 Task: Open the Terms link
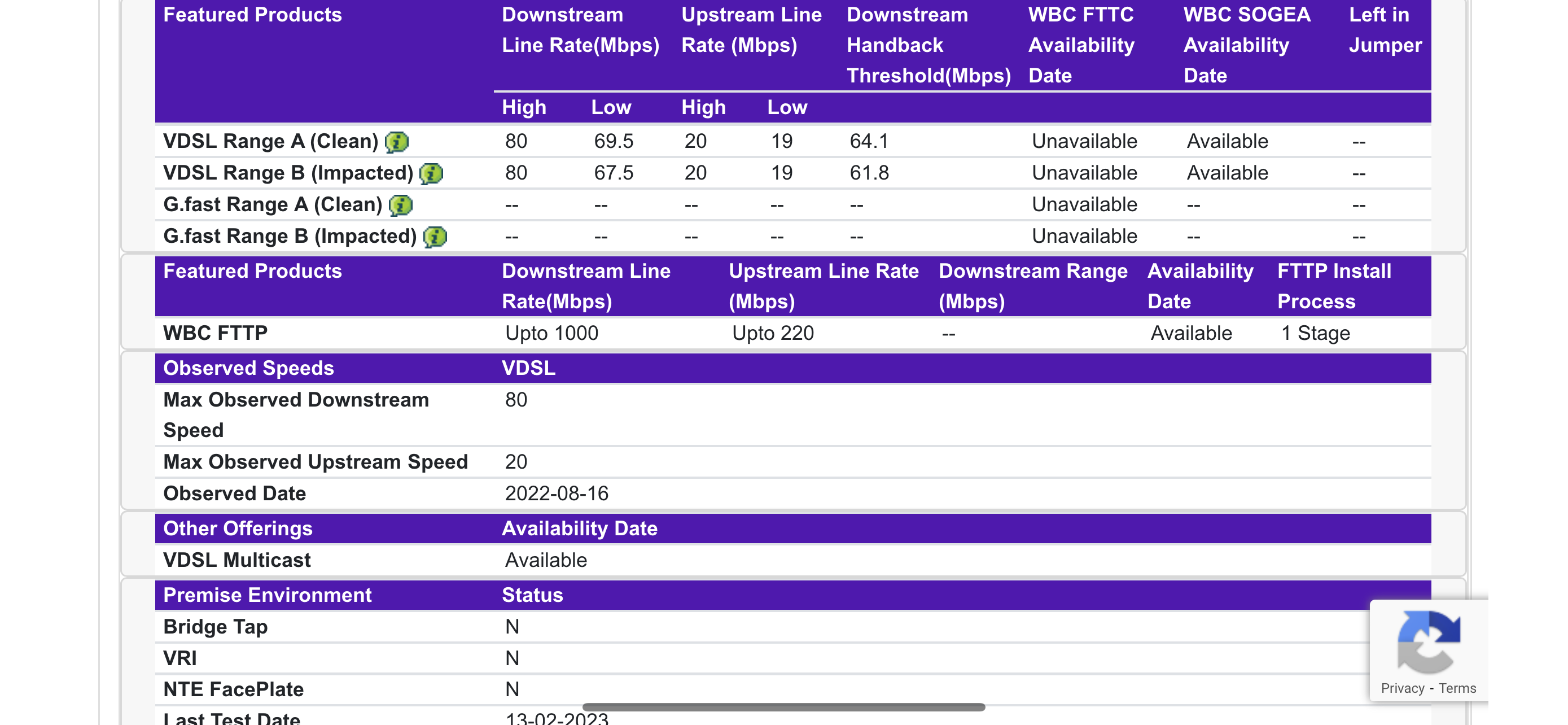[x=1458, y=688]
